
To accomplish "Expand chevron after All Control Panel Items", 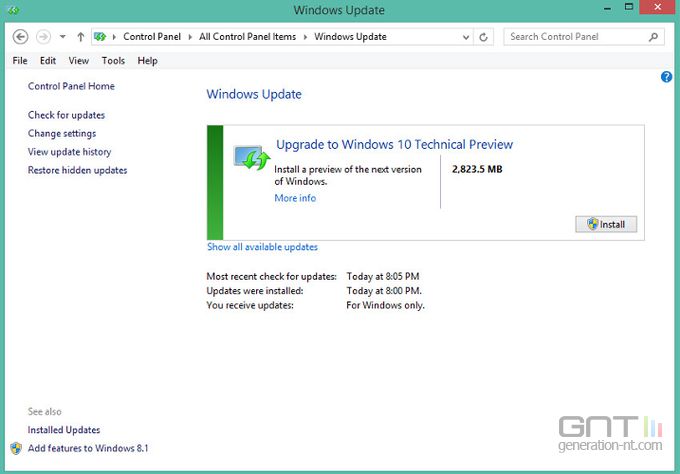I will click(305, 37).
